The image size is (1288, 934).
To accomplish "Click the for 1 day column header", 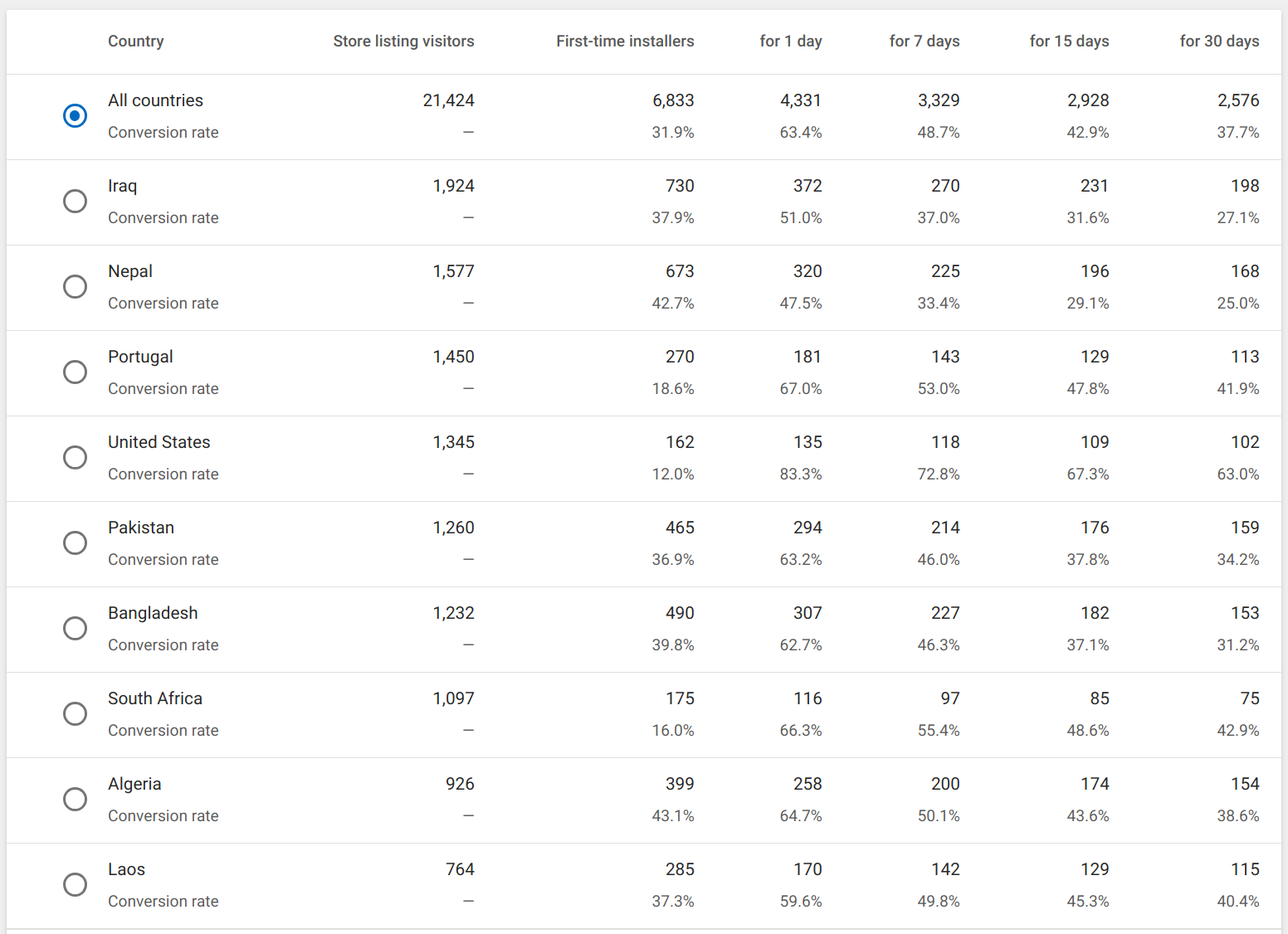I will pos(791,41).
